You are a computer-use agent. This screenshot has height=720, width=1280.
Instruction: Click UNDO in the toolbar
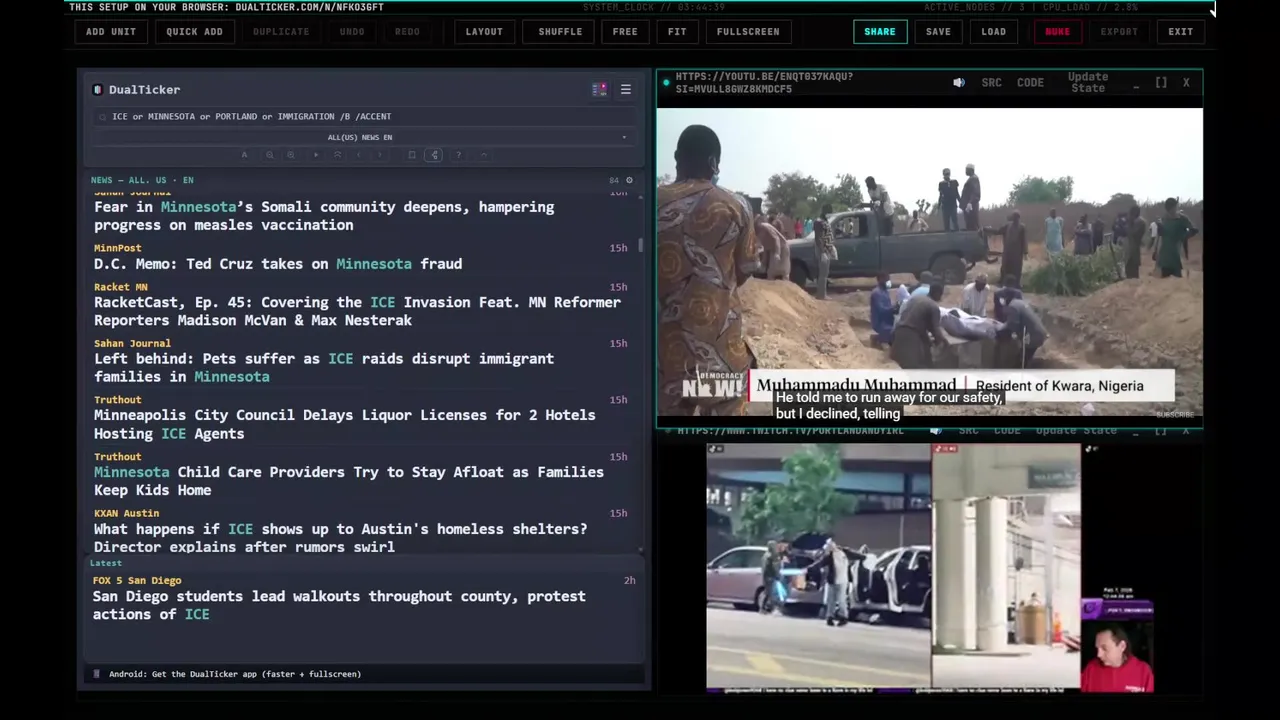pyautogui.click(x=352, y=31)
